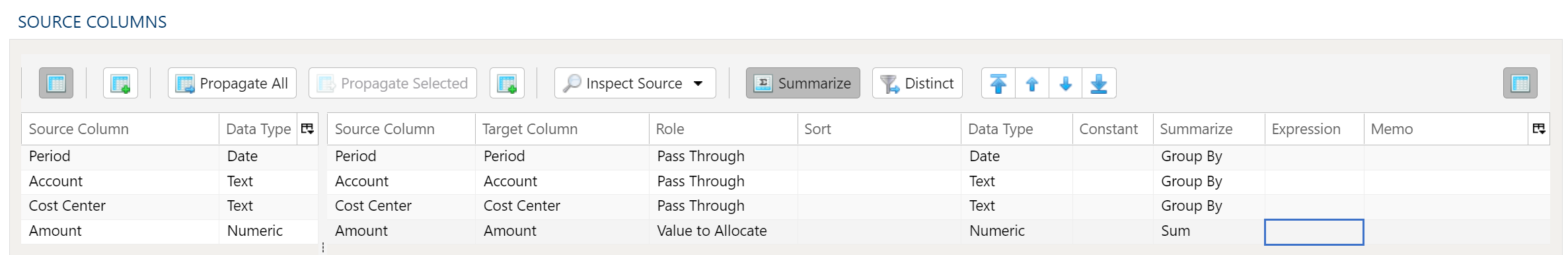Open column chooser icon beside Memo header
Screen dimensions: 1568x255
tap(1539, 129)
